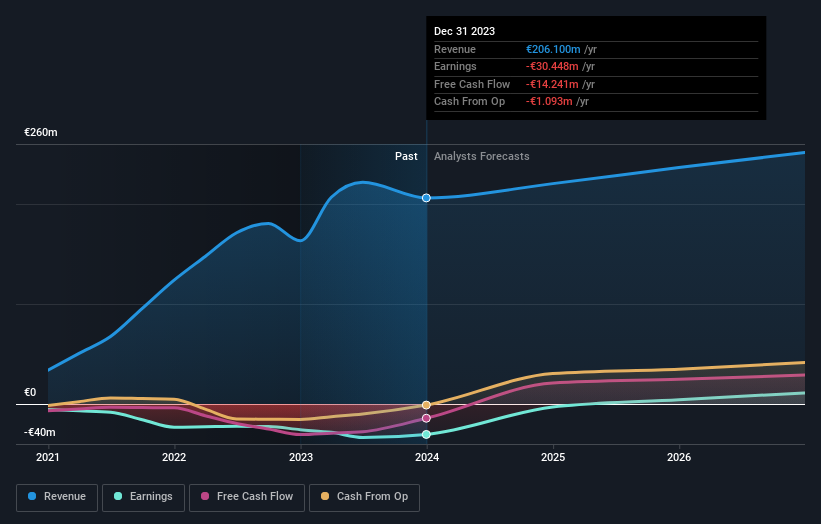This screenshot has width=821, height=524.
Task: Click the 2022 x-axis label
Action: pos(174,457)
